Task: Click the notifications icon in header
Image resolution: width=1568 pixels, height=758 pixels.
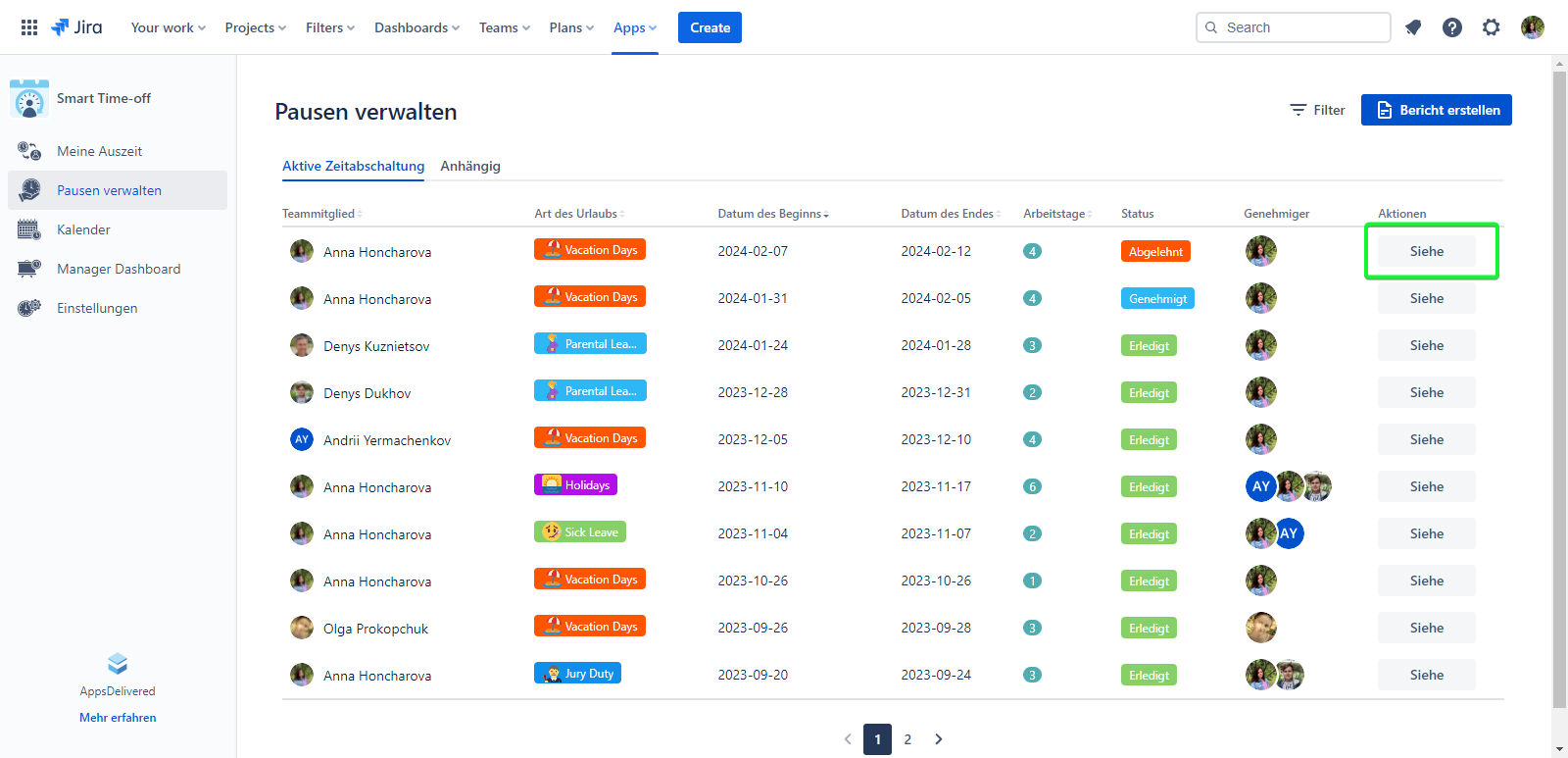Action: click(x=1413, y=27)
